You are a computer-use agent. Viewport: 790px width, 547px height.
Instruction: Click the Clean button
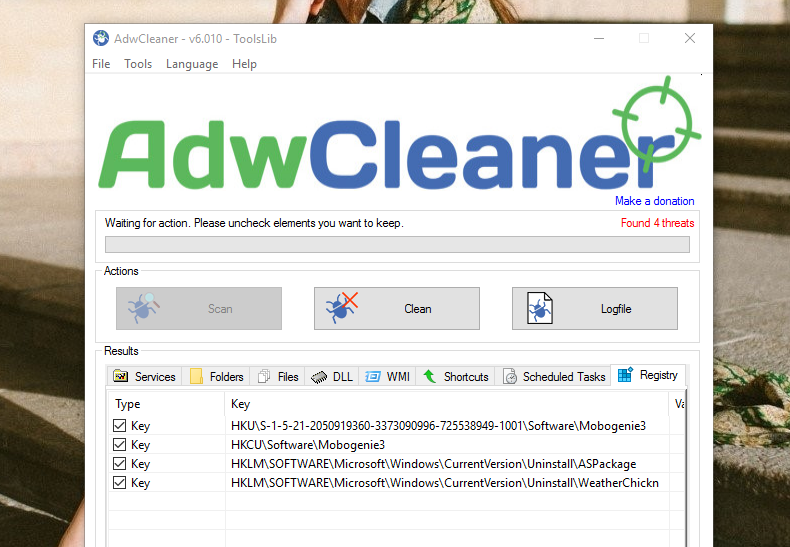click(x=397, y=308)
